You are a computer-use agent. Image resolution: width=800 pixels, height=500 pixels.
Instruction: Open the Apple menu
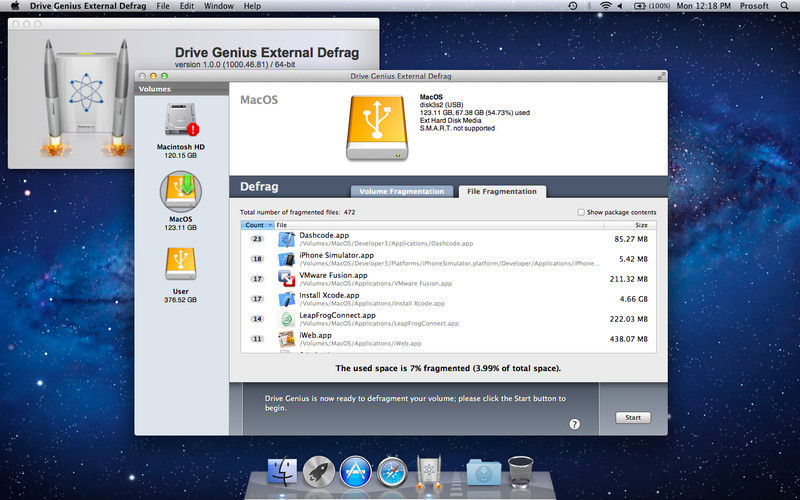coord(15,6)
